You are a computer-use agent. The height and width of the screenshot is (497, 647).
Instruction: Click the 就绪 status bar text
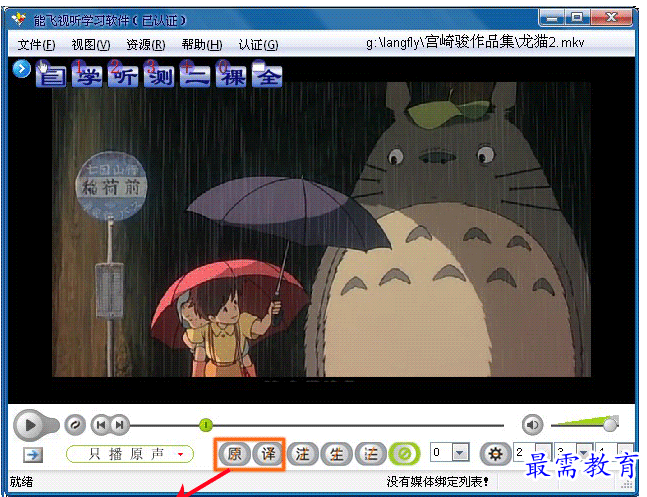21,482
